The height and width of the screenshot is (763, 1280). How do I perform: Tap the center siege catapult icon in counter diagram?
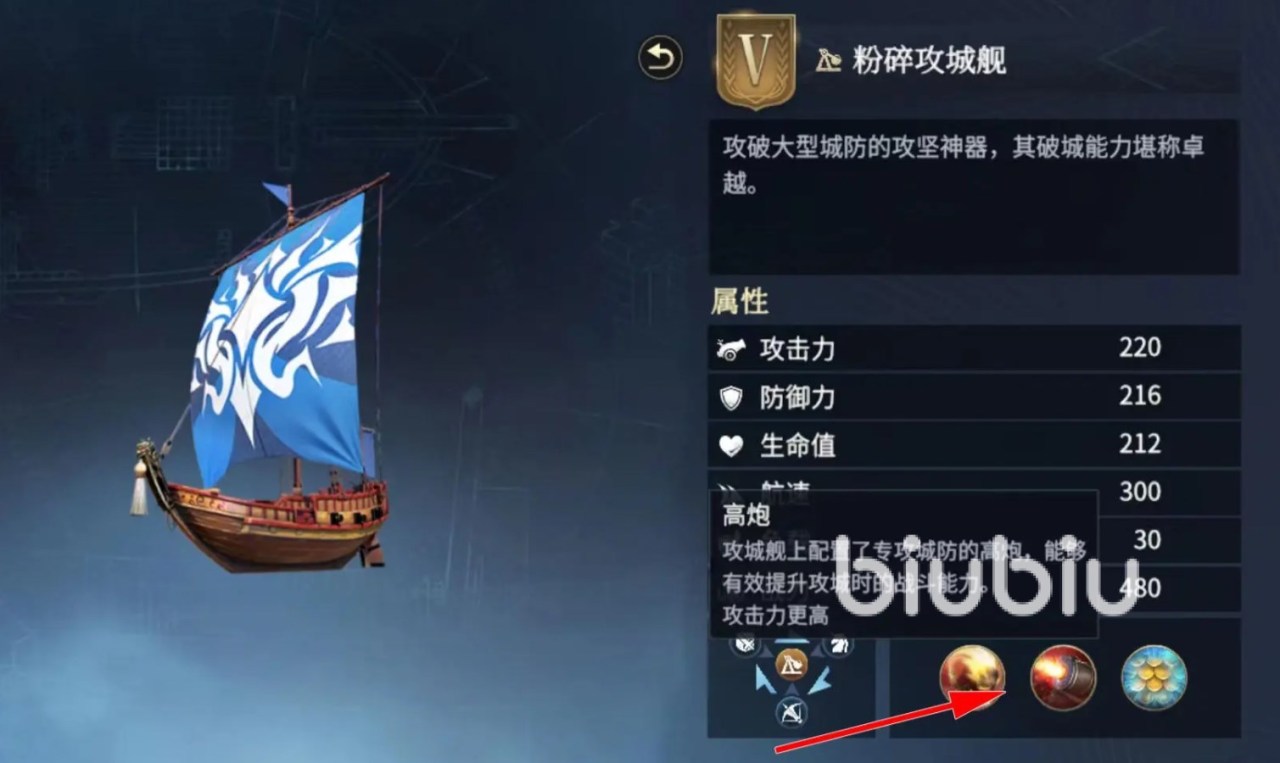tap(792, 662)
